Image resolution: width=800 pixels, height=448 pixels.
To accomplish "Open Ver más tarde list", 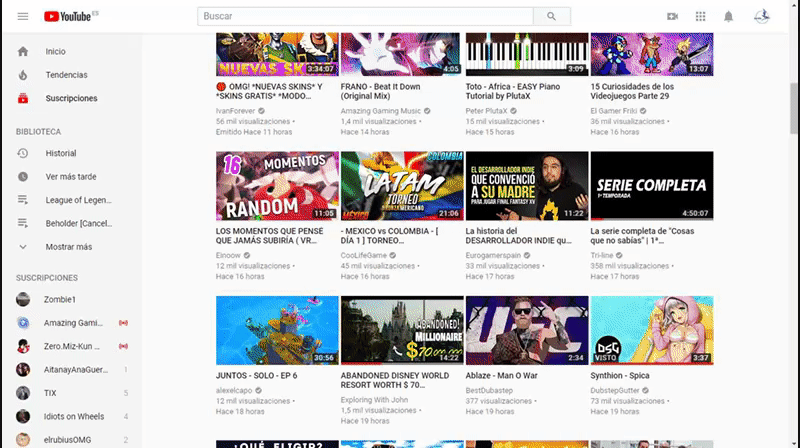I will click(71, 177).
